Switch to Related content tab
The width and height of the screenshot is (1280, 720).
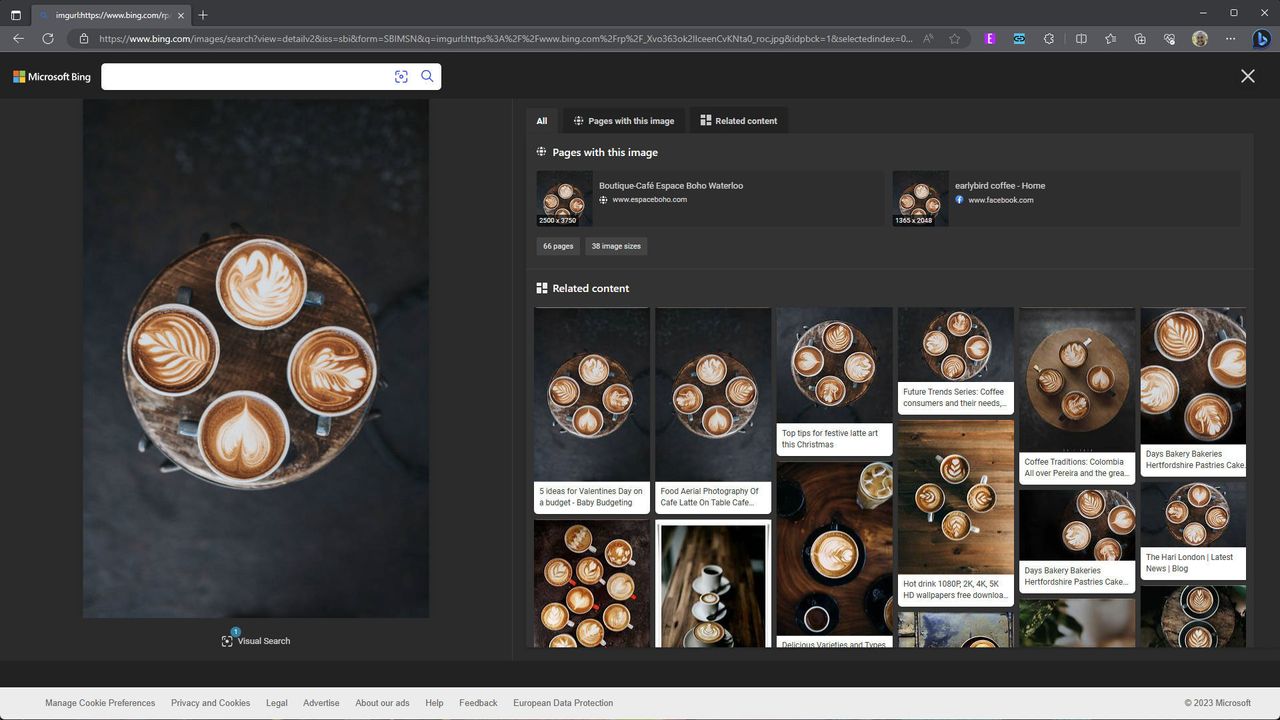738,121
